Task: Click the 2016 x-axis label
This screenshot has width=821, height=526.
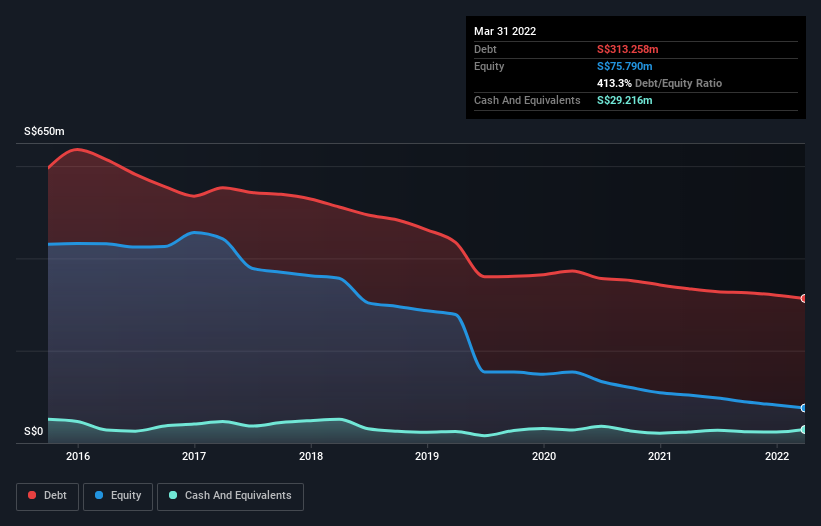Action: [78, 456]
